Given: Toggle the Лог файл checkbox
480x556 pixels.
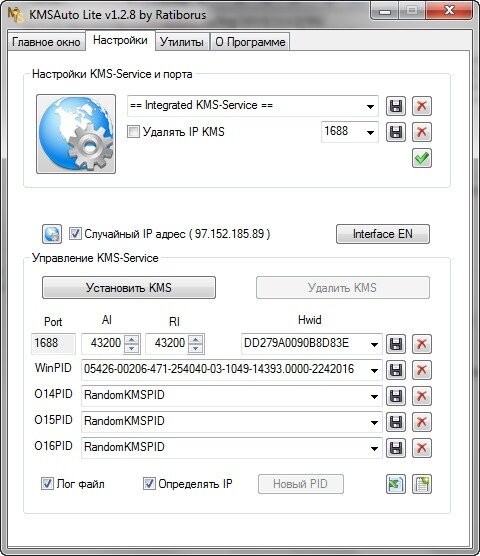Looking at the screenshot, I should point(48,483).
